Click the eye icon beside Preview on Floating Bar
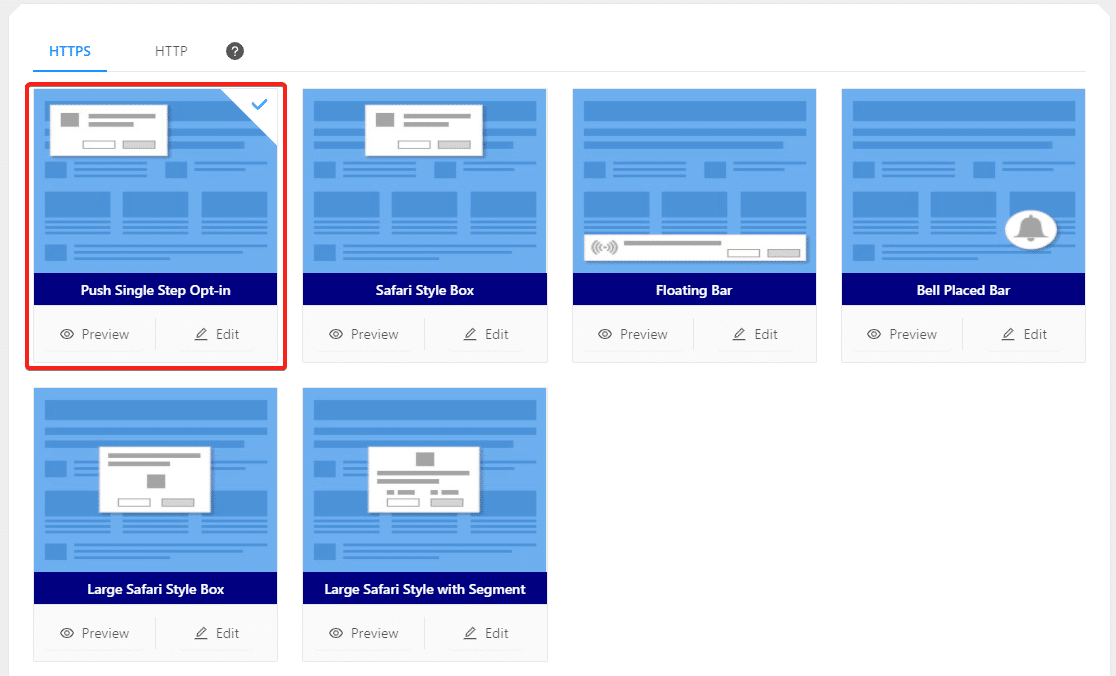 click(606, 334)
